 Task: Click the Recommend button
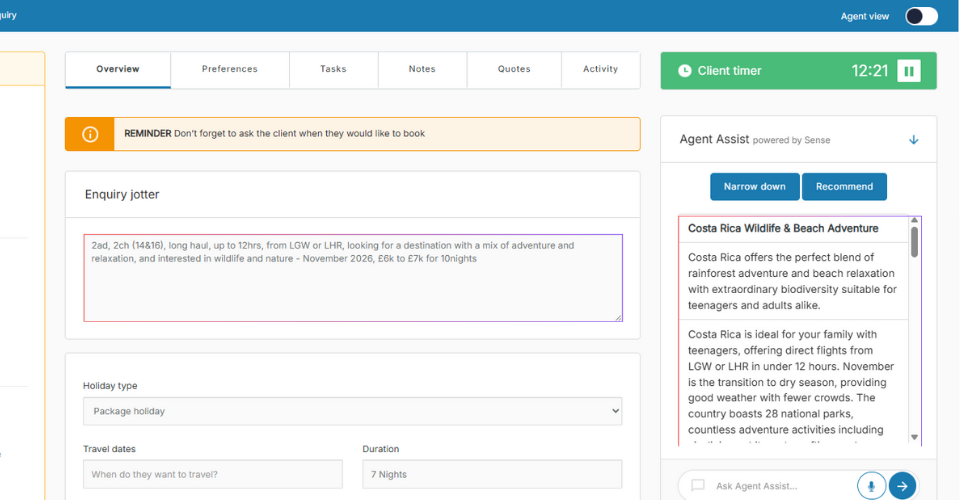point(844,186)
